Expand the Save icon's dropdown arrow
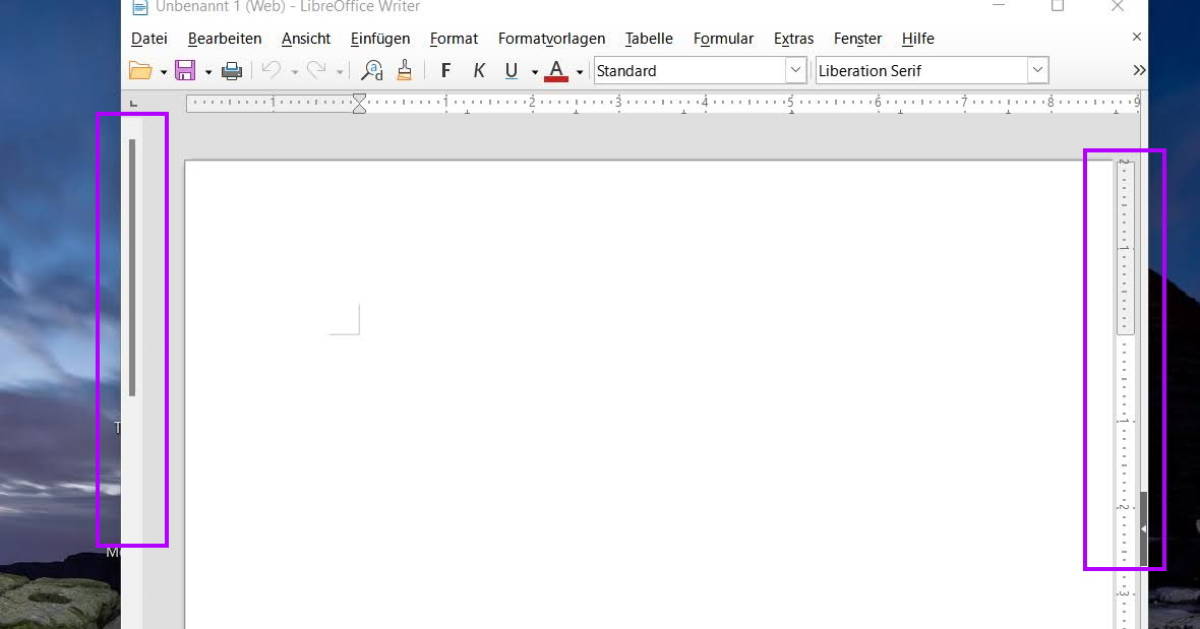 [x=207, y=70]
